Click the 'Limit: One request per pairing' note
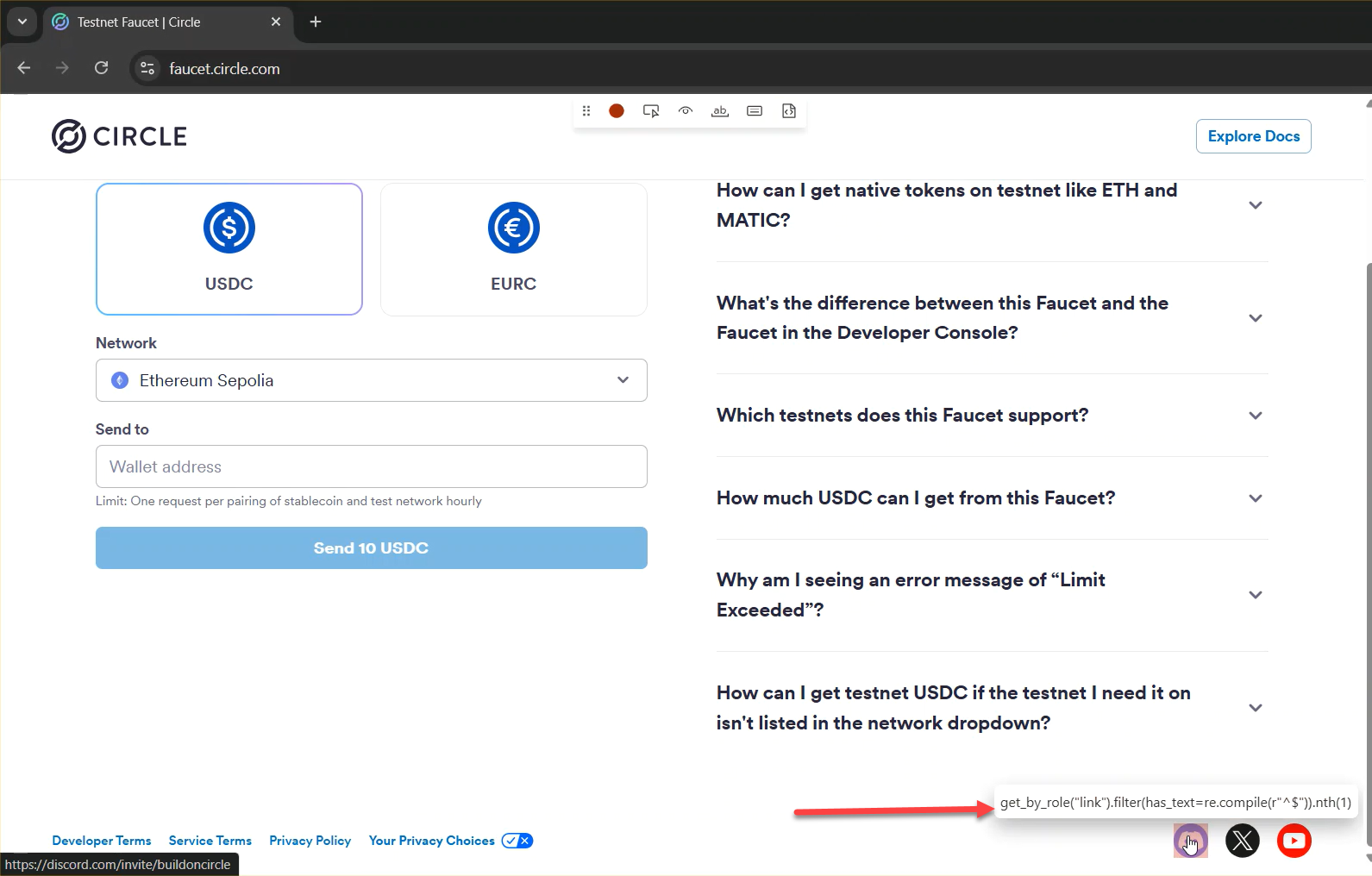This screenshot has height=876, width=1372. pyautogui.click(x=289, y=501)
